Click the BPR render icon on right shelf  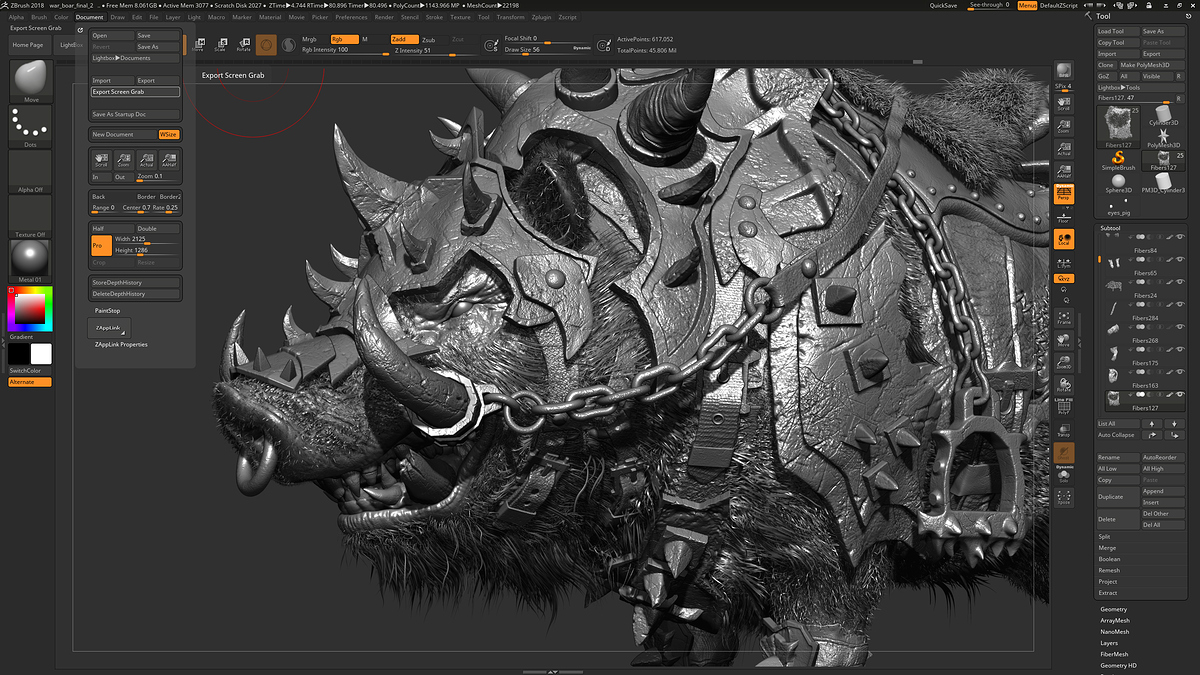(x=1064, y=71)
